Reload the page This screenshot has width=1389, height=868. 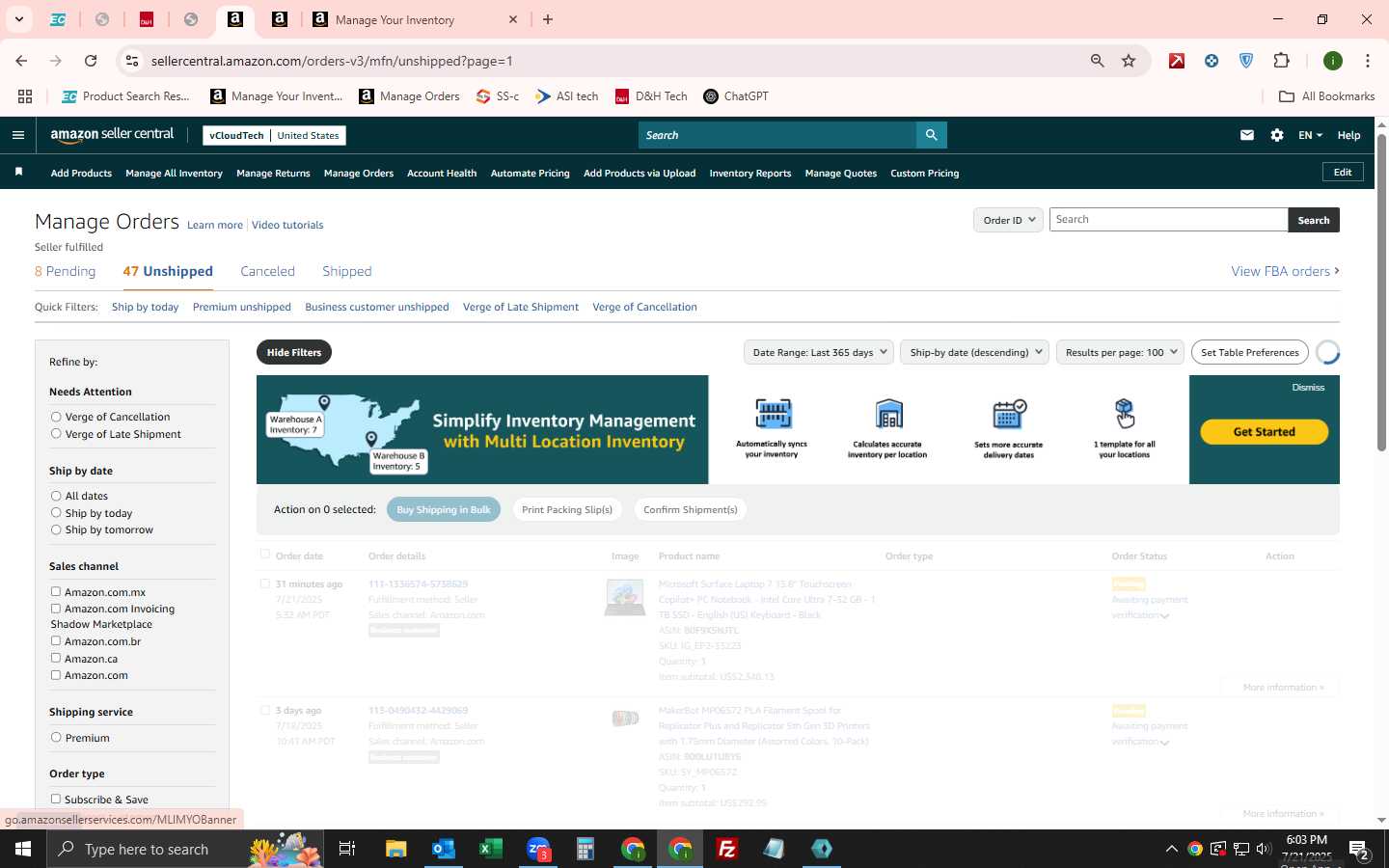point(91,61)
